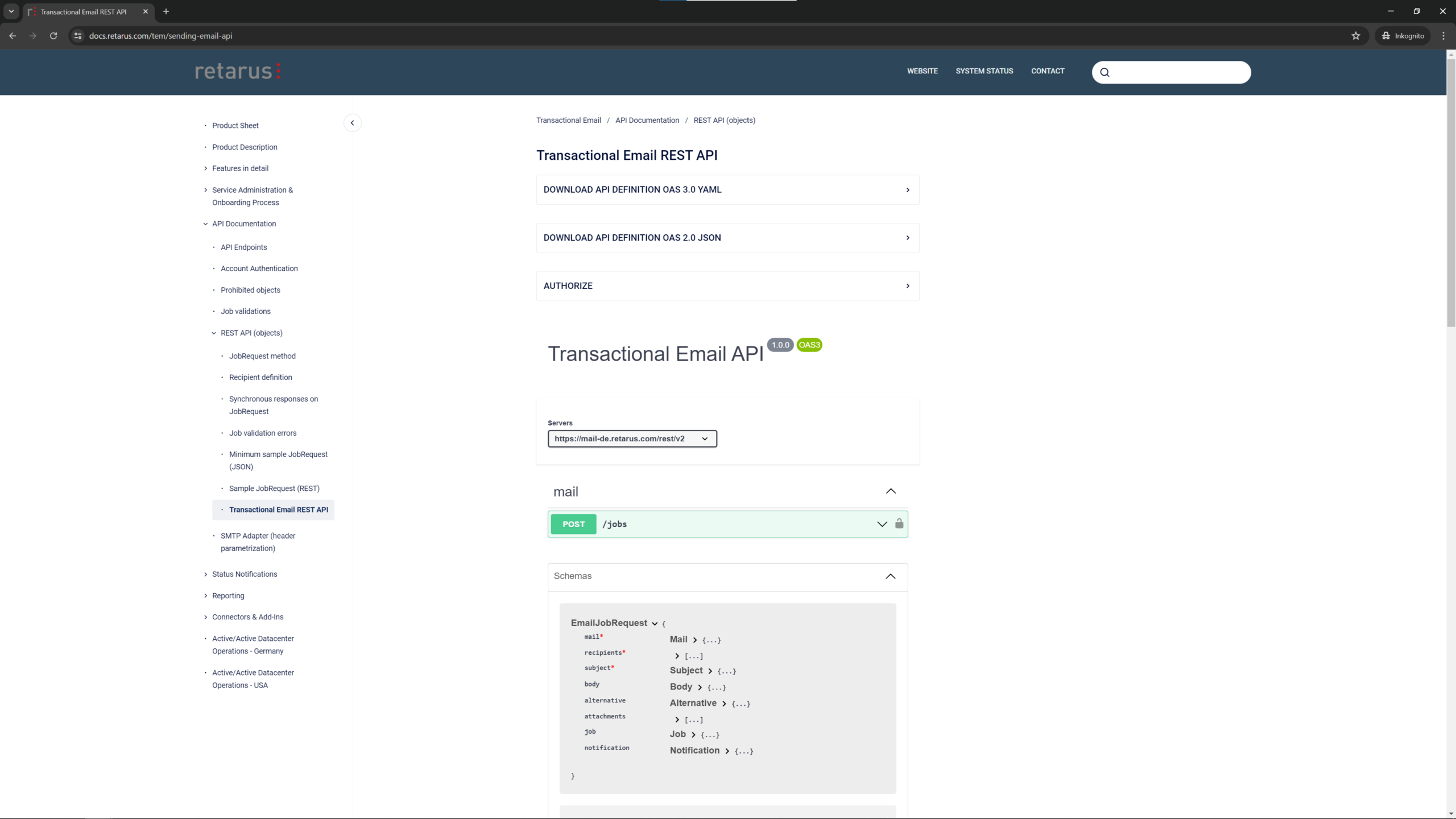
Task: Open the Servers dropdown
Action: [632, 439]
